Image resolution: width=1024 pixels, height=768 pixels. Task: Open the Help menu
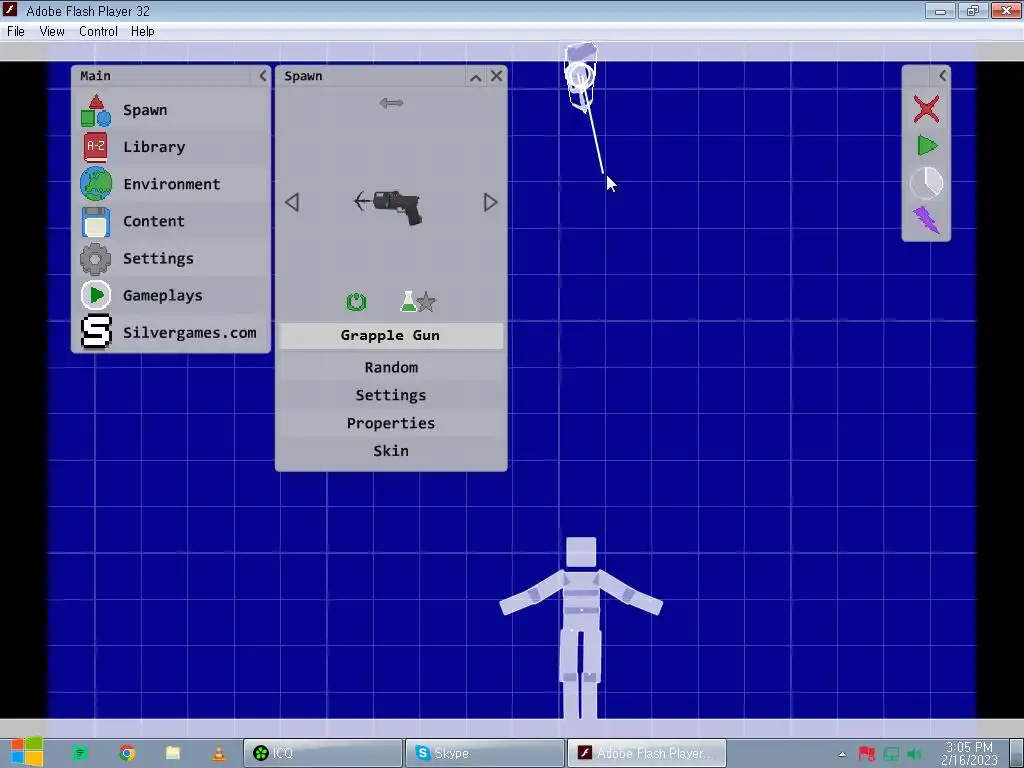click(142, 31)
